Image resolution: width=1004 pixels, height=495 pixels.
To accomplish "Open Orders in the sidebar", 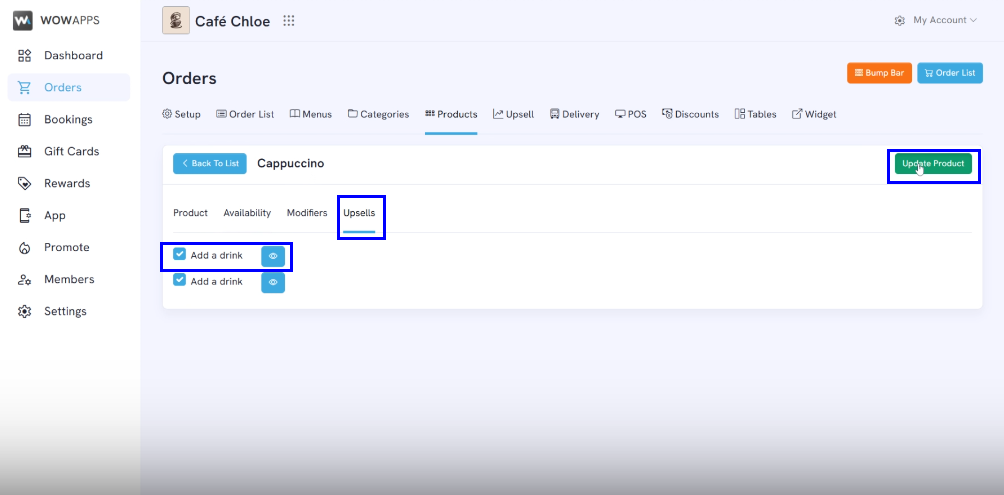I will click(69, 88).
